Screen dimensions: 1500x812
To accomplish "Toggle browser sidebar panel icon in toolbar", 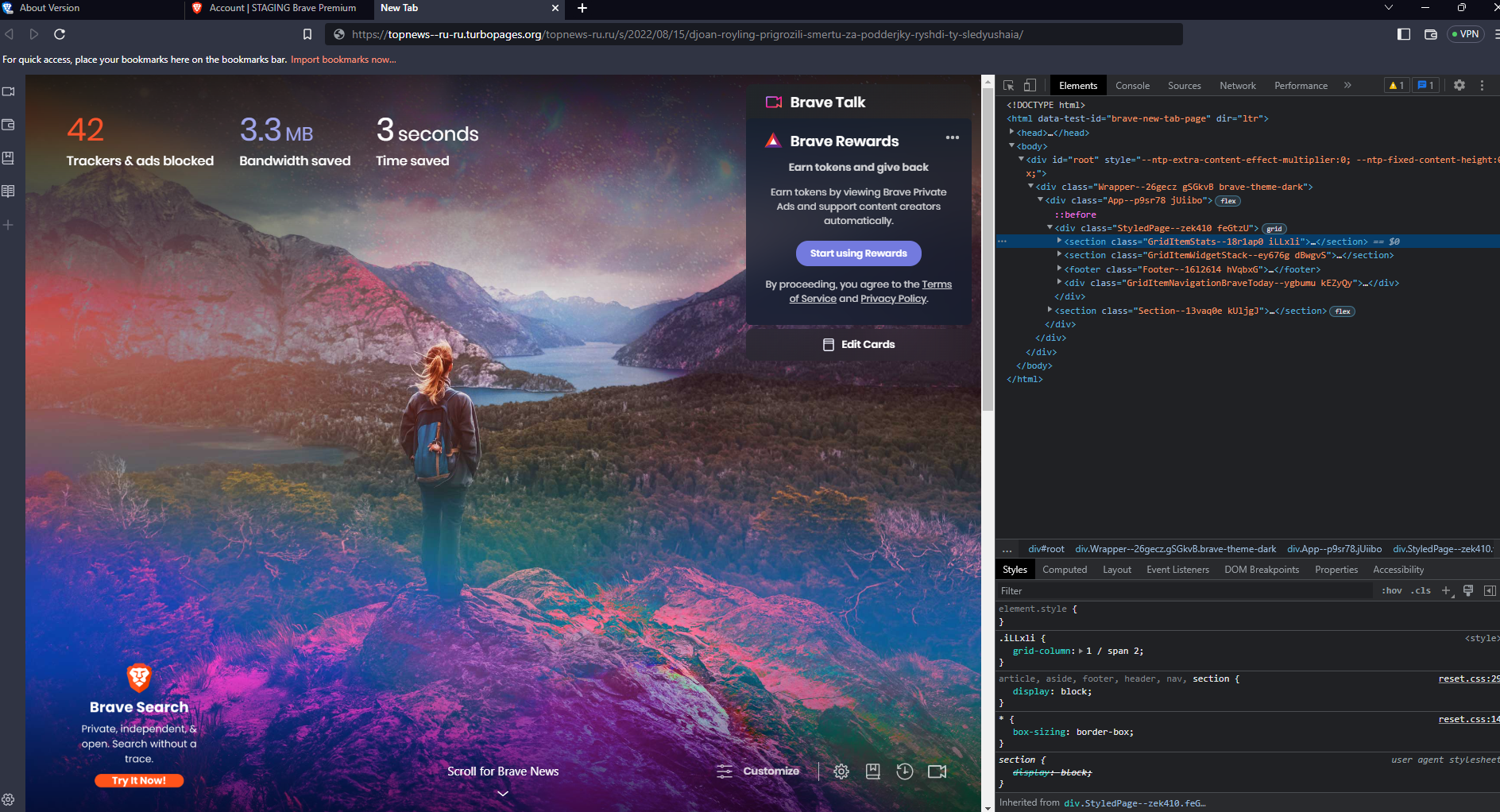I will point(1404,34).
